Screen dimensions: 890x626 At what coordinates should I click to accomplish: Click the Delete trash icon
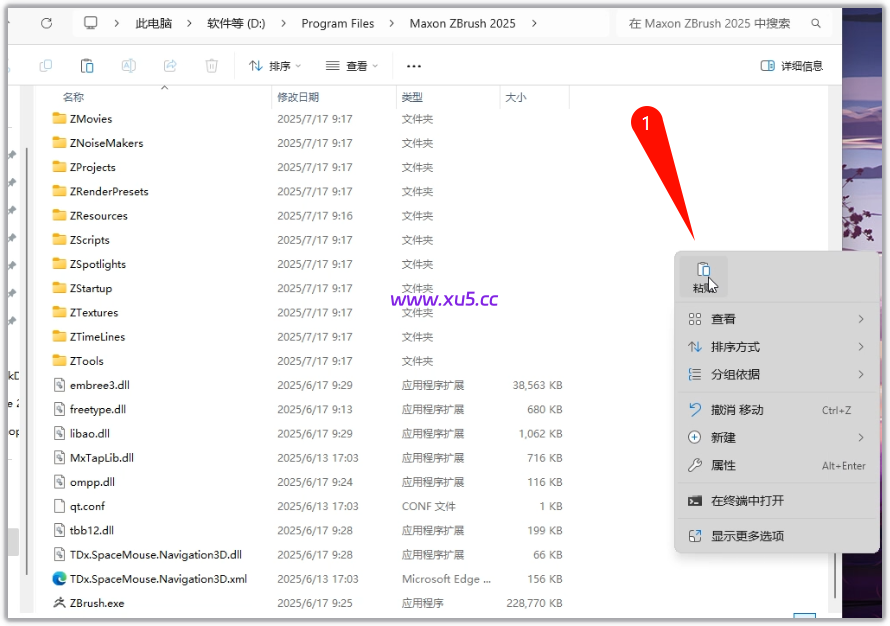coord(210,64)
